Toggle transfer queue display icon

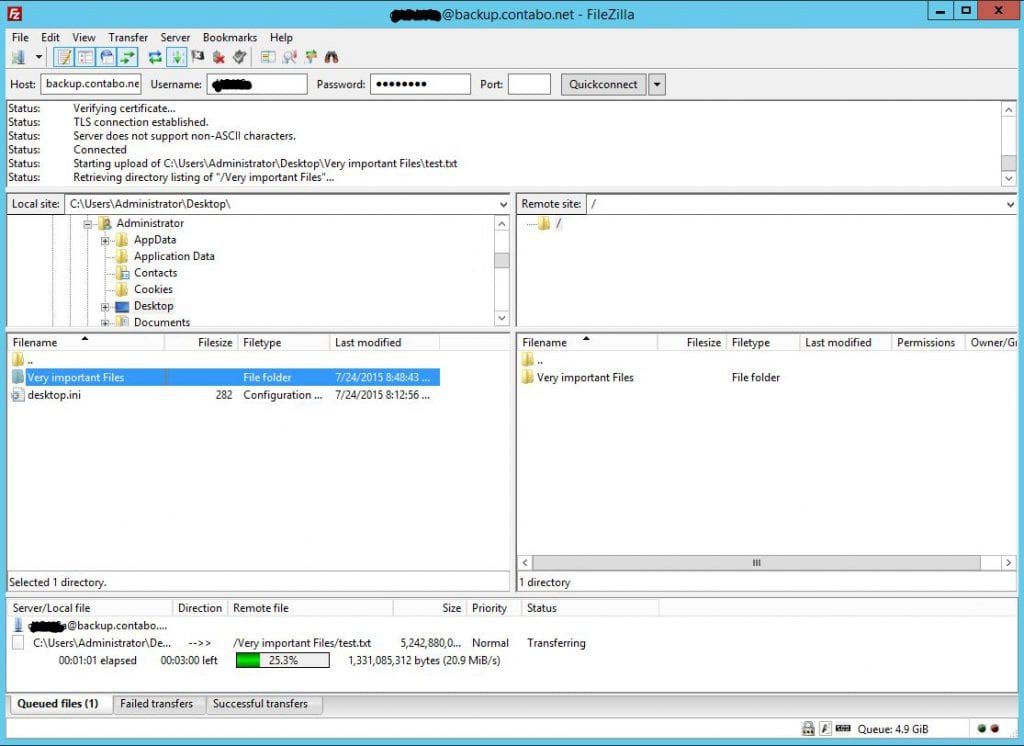[127, 57]
